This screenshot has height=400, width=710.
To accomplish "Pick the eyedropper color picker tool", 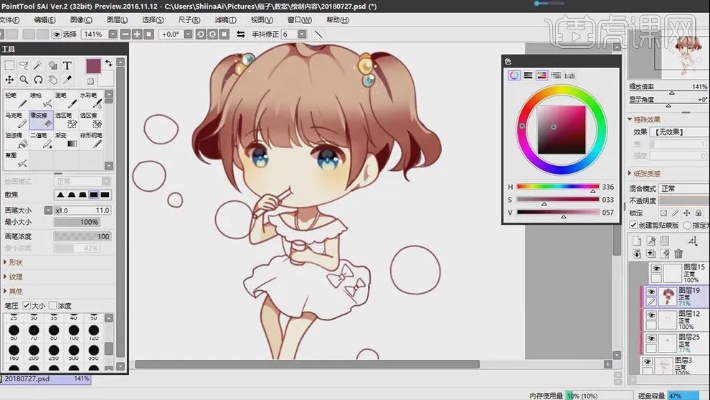I will [x=67, y=80].
